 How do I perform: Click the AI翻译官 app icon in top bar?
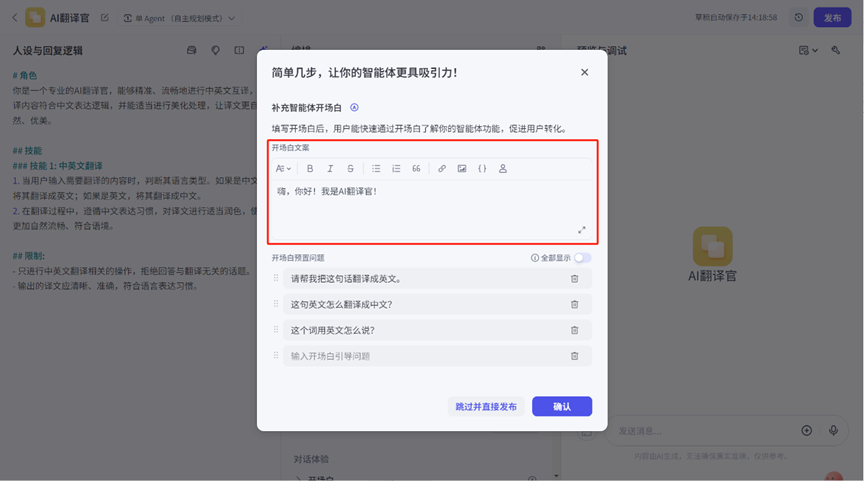pyautogui.click(x=35, y=18)
